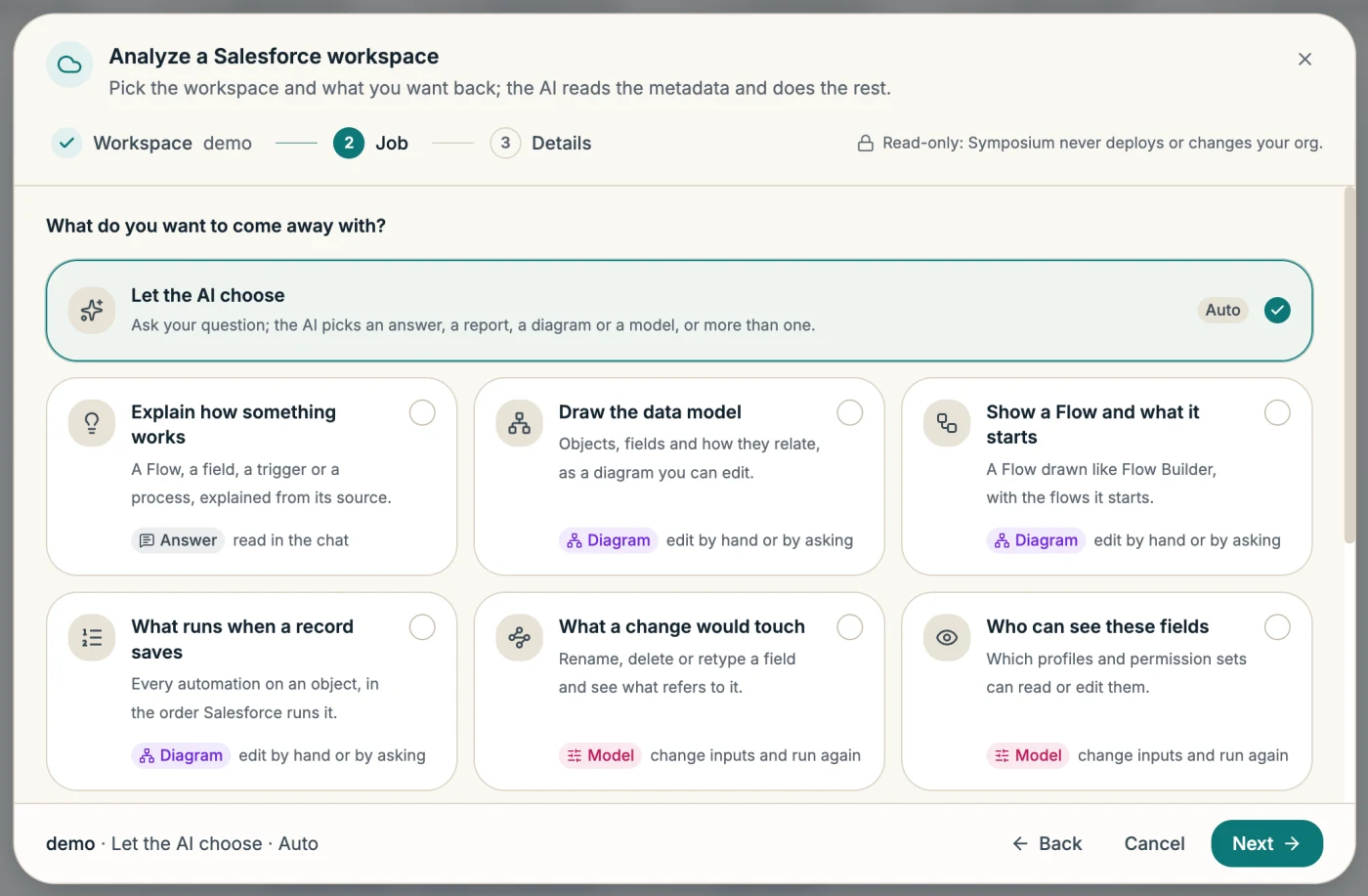Go Back to the previous step
The image size is (1368, 896).
pos(1047,843)
